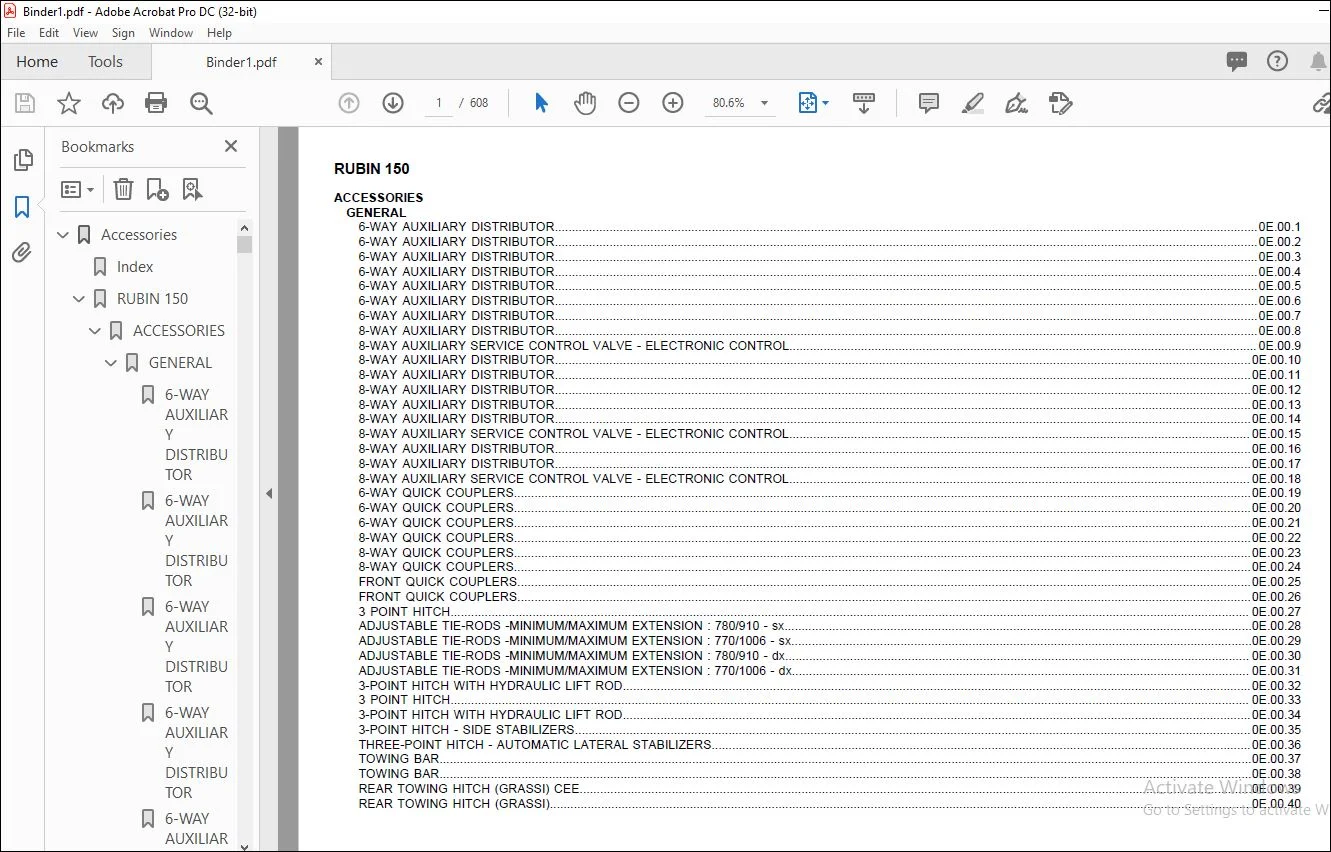Open the Edit menu
This screenshot has width=1331, height=852.
tap(49, 33)
